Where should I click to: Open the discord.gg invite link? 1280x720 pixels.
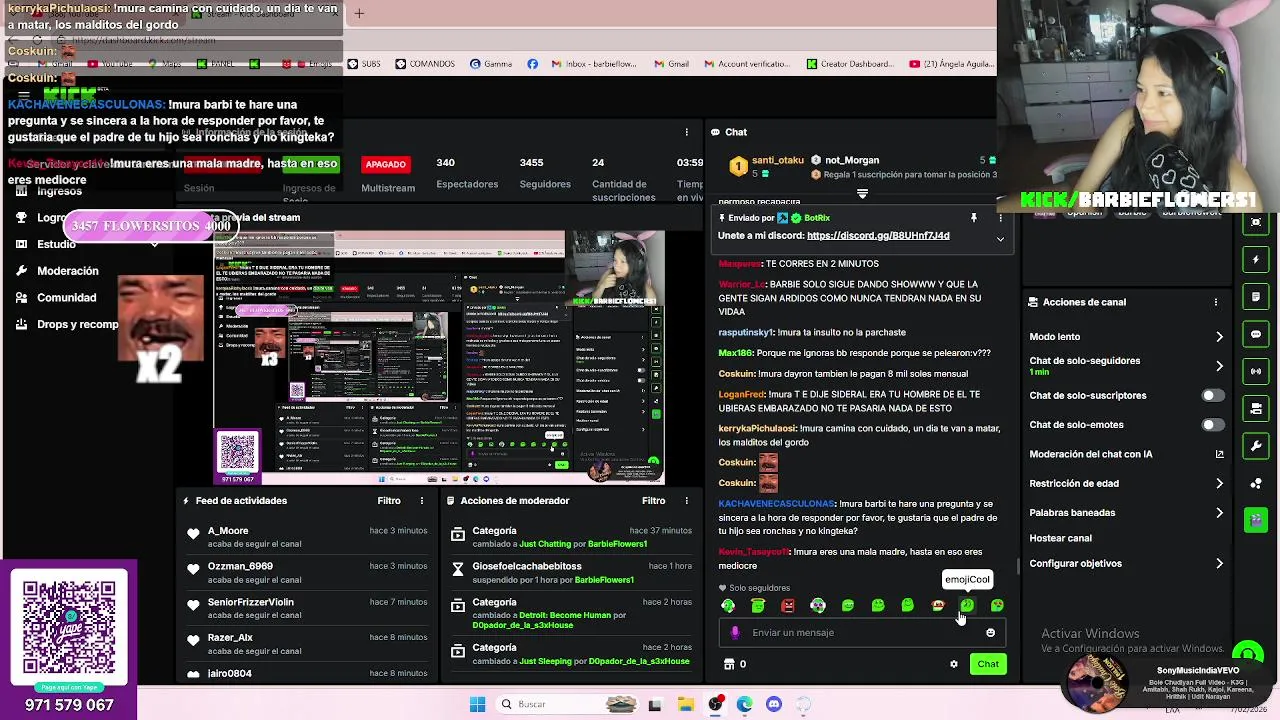[878, 236]
